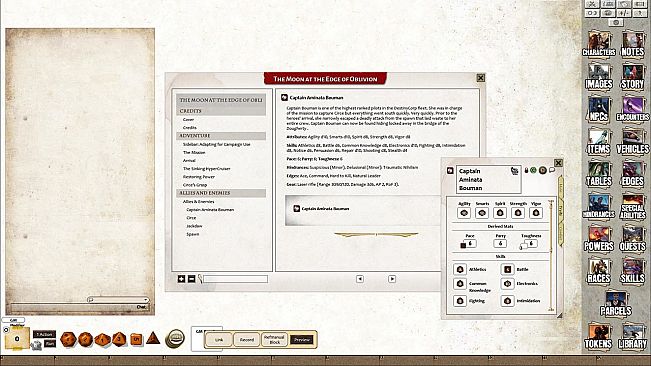Click the +/- modifiers toolbar icon
Image resolution: width=651 pixels, height=366 pixels.
[624, 13]
